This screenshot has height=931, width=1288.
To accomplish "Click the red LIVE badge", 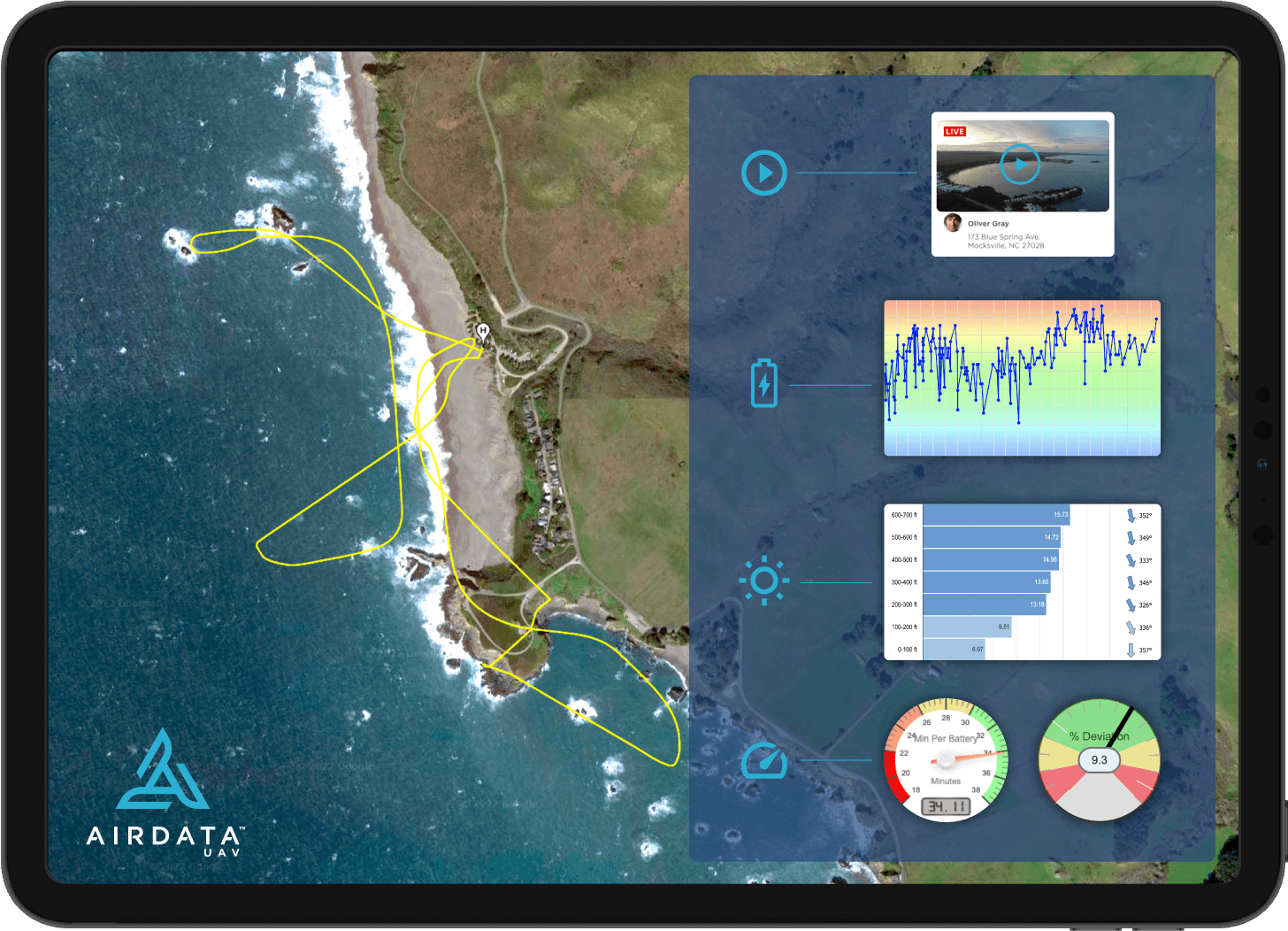I will pyautogui.click(x=954, y=132).
